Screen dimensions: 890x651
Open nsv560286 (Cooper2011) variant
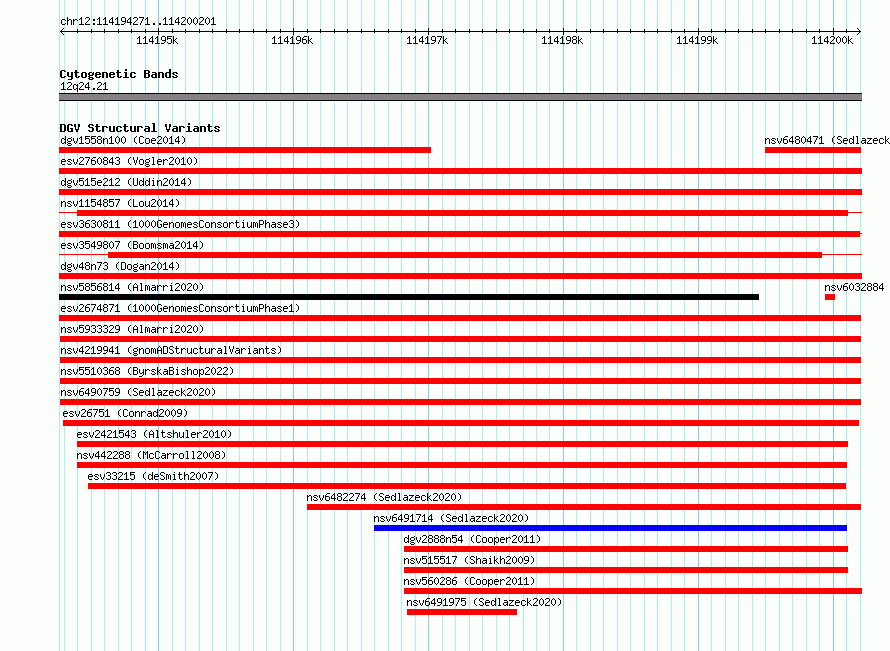[469, 581]
